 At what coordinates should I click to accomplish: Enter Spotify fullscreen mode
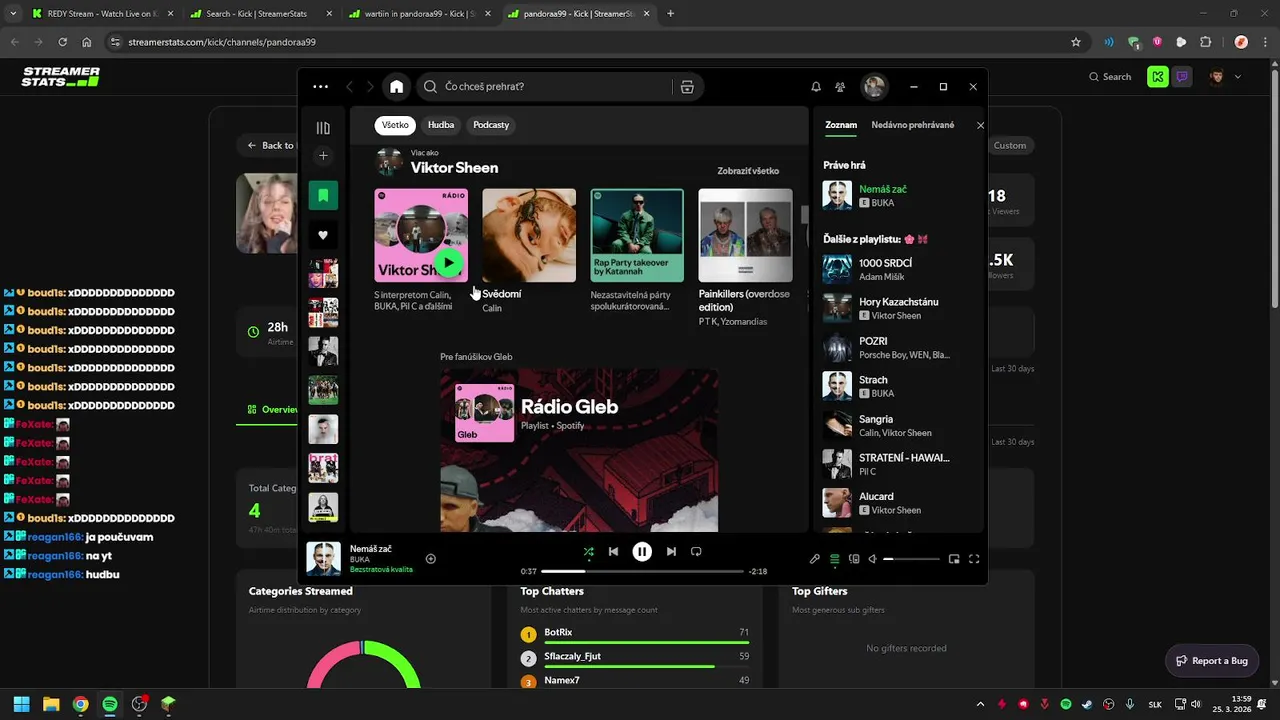(974, 559)
